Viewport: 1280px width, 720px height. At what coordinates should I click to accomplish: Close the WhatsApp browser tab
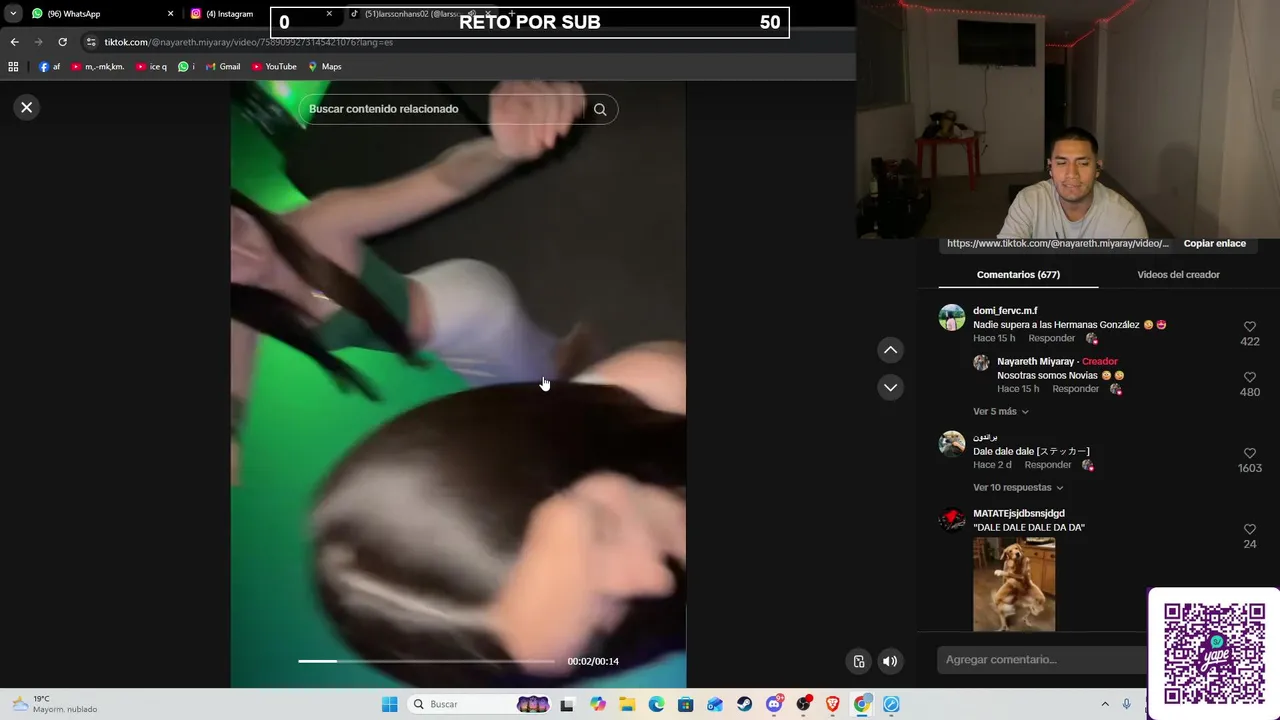click(x=170, y=14)
